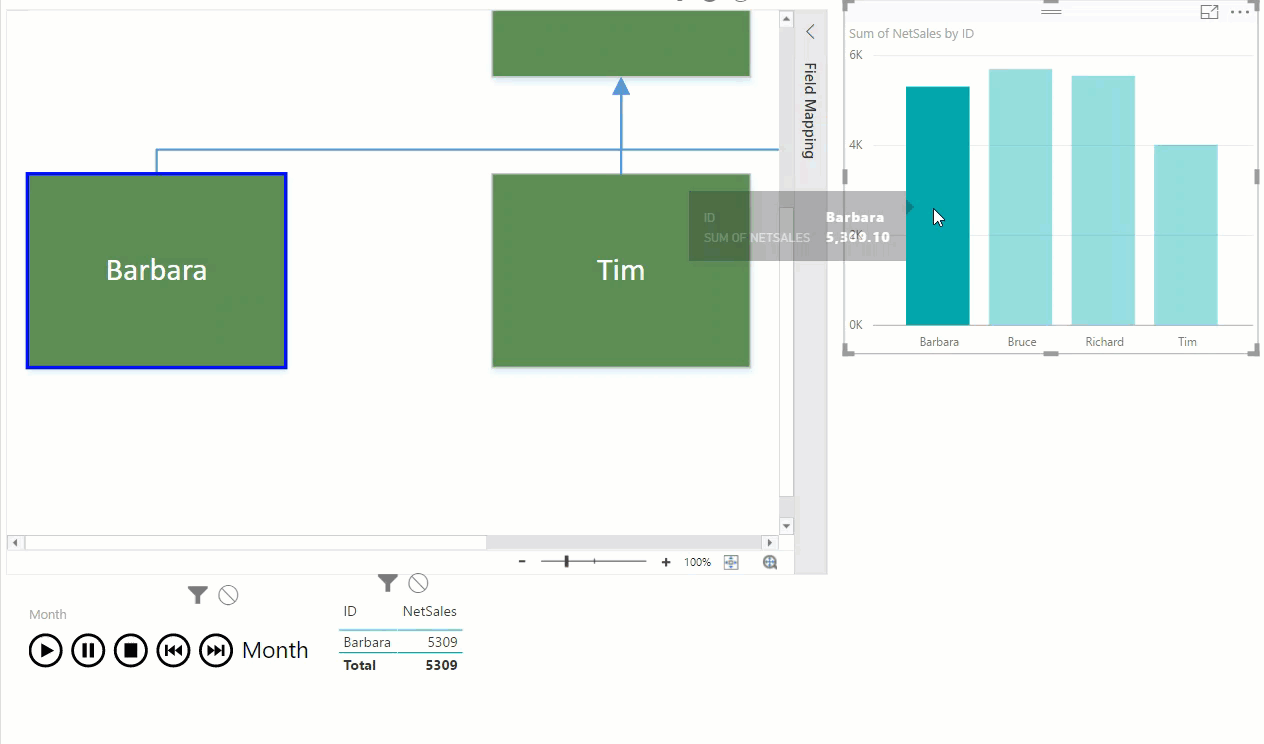
Task: Fit diagram to page icon
Action: 731,562
